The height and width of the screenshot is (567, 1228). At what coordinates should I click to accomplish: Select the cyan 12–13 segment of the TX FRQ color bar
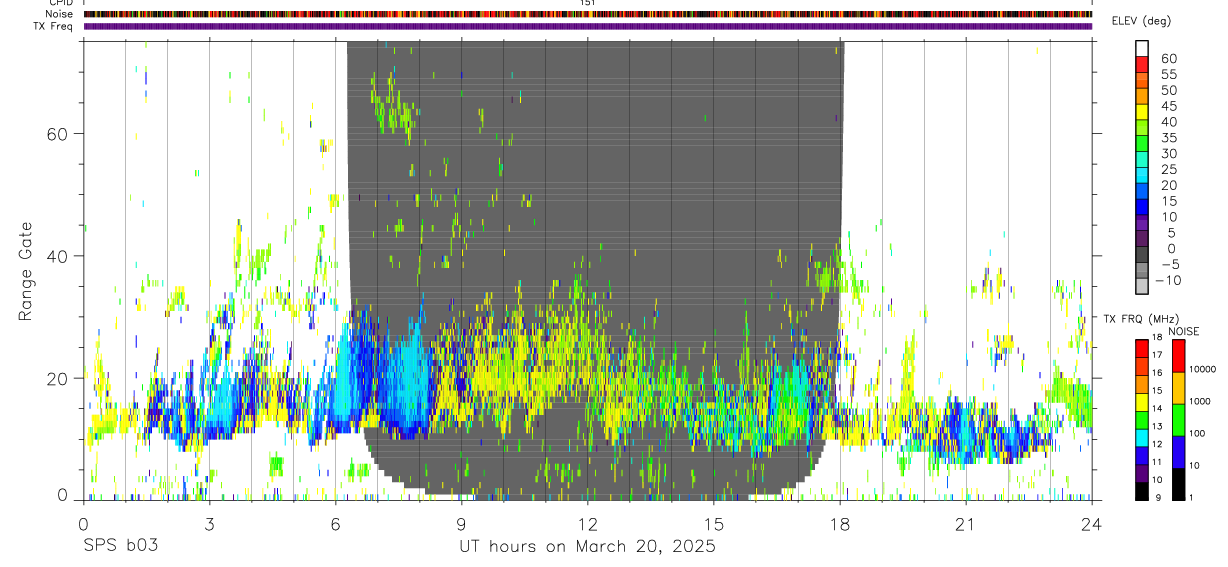point(1142,438)
